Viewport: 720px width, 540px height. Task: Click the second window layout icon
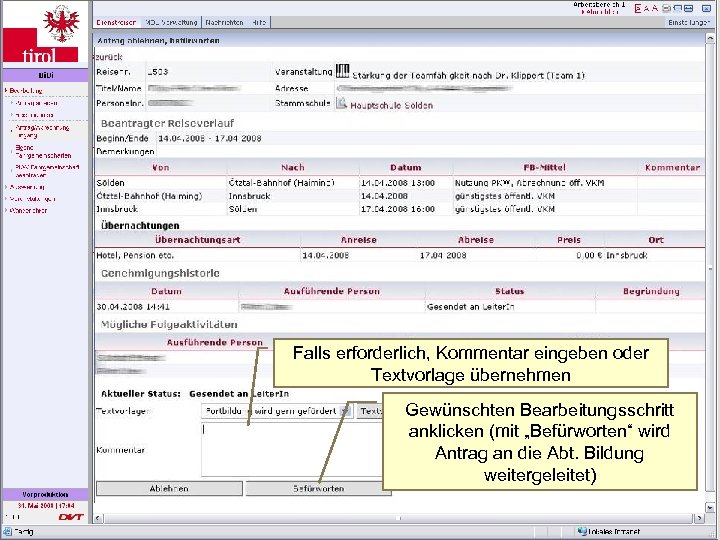(688, 8)
